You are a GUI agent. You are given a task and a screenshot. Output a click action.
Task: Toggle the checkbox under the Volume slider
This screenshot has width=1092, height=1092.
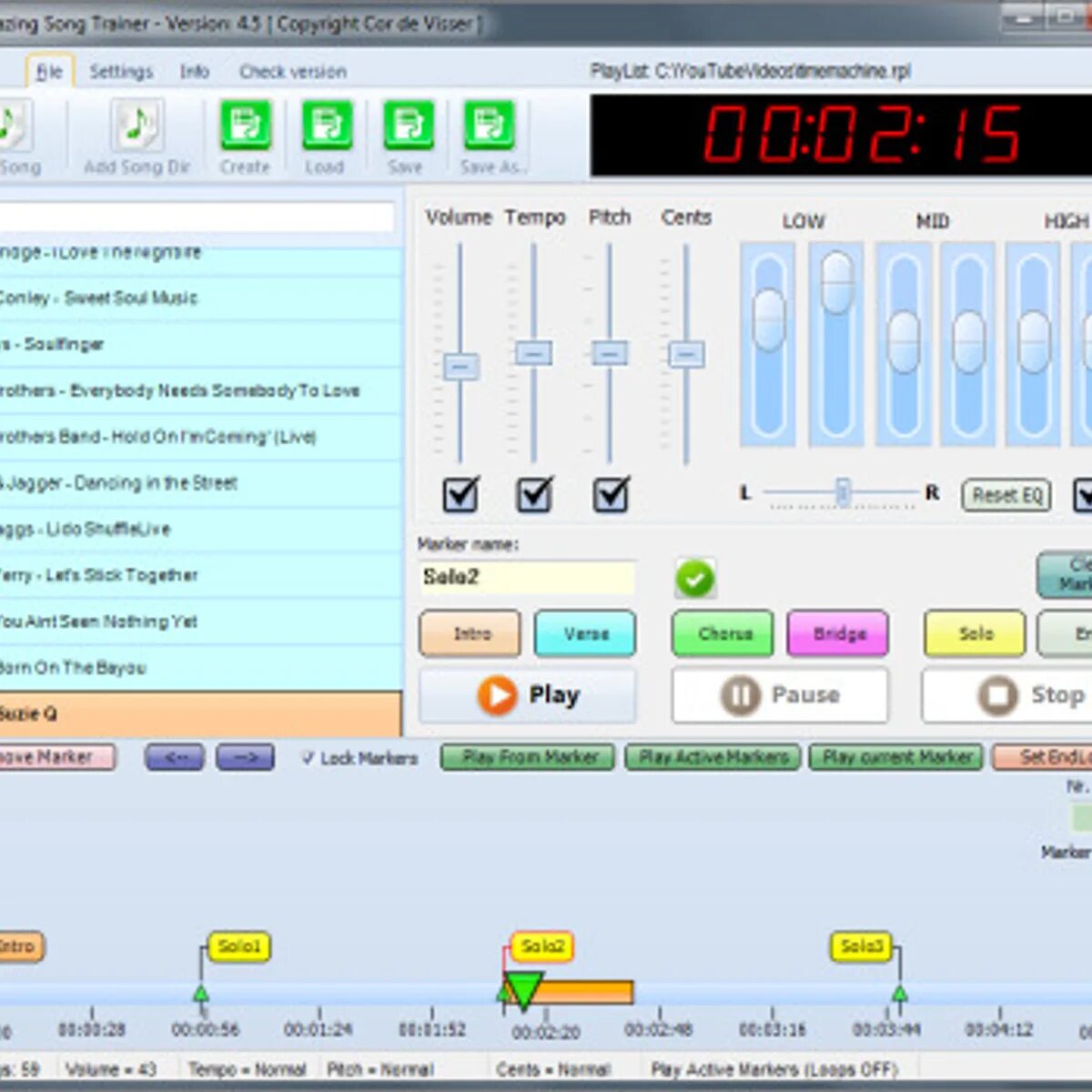click(x=460, y=495)
